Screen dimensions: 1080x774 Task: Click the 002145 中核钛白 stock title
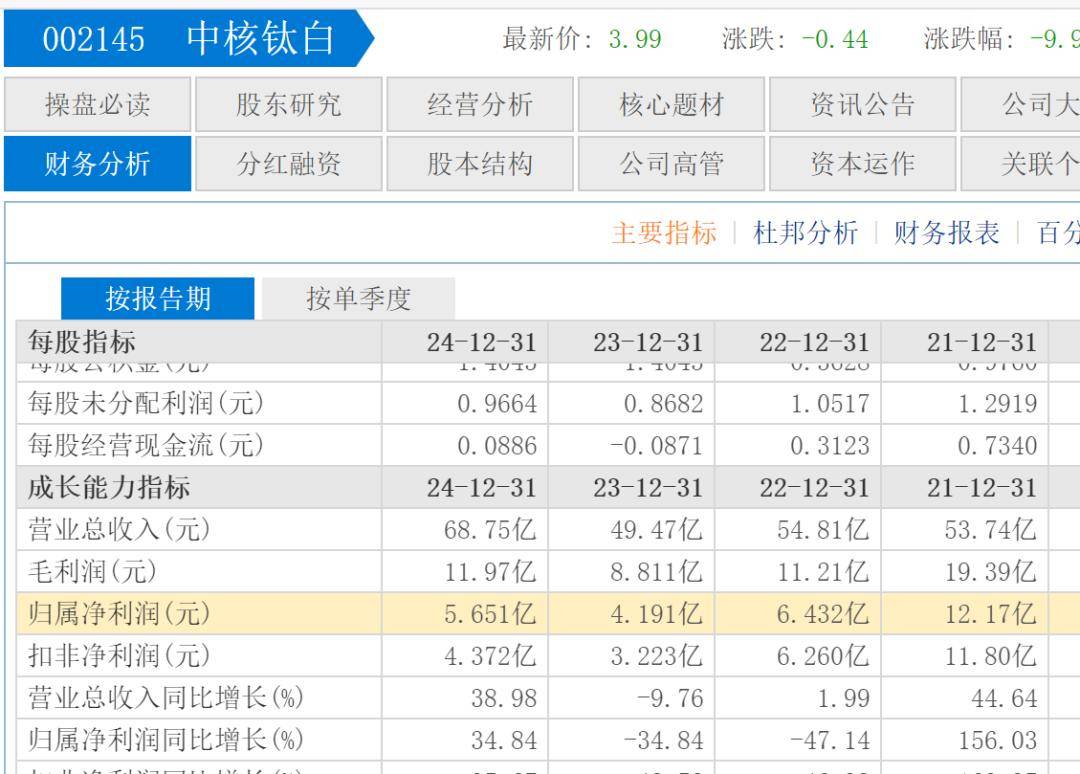189,39
